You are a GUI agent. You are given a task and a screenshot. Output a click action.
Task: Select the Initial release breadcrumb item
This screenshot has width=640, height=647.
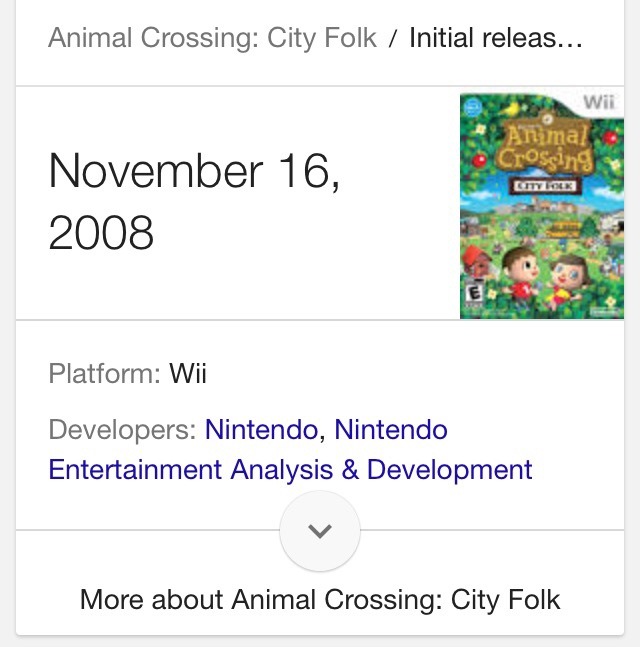click(495, 39)
